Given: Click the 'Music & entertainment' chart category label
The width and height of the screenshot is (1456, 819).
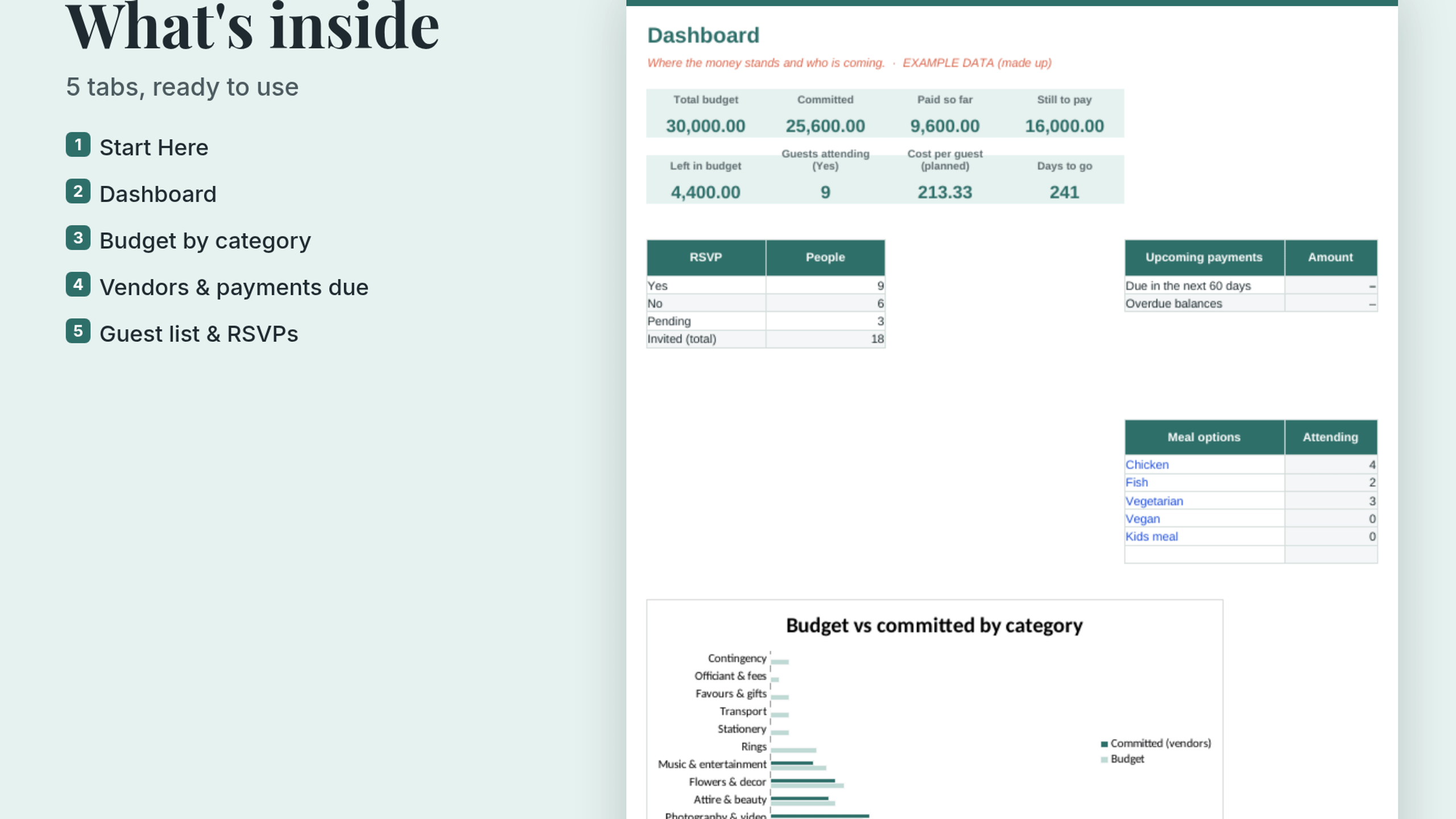Looking at the screenshot, I should (x=712, y=764).
